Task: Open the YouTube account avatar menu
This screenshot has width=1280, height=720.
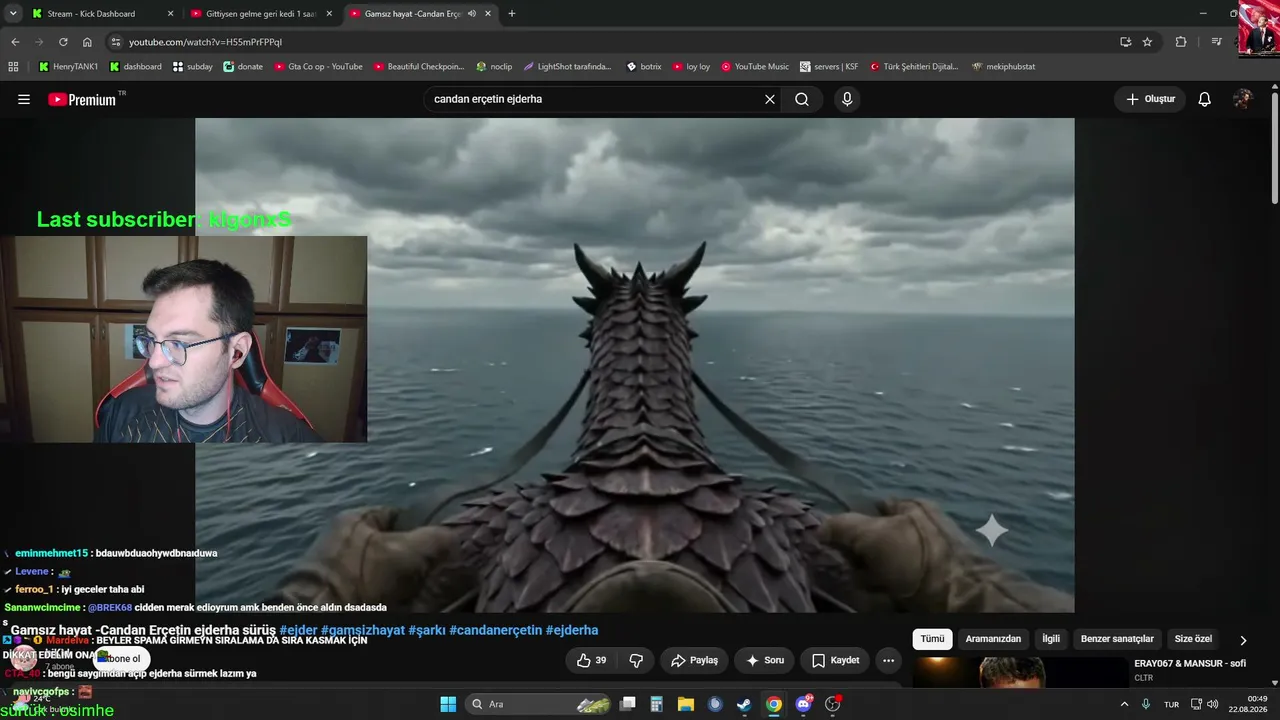Action: click(1243, 99)
